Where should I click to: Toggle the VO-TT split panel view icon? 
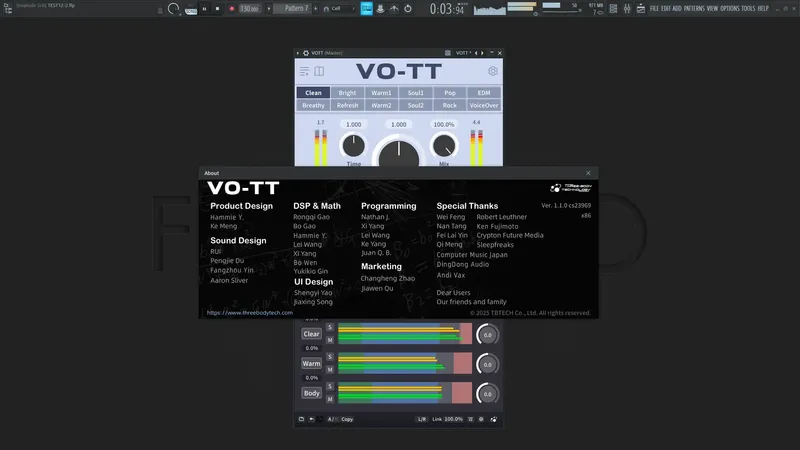click(319, 71)
